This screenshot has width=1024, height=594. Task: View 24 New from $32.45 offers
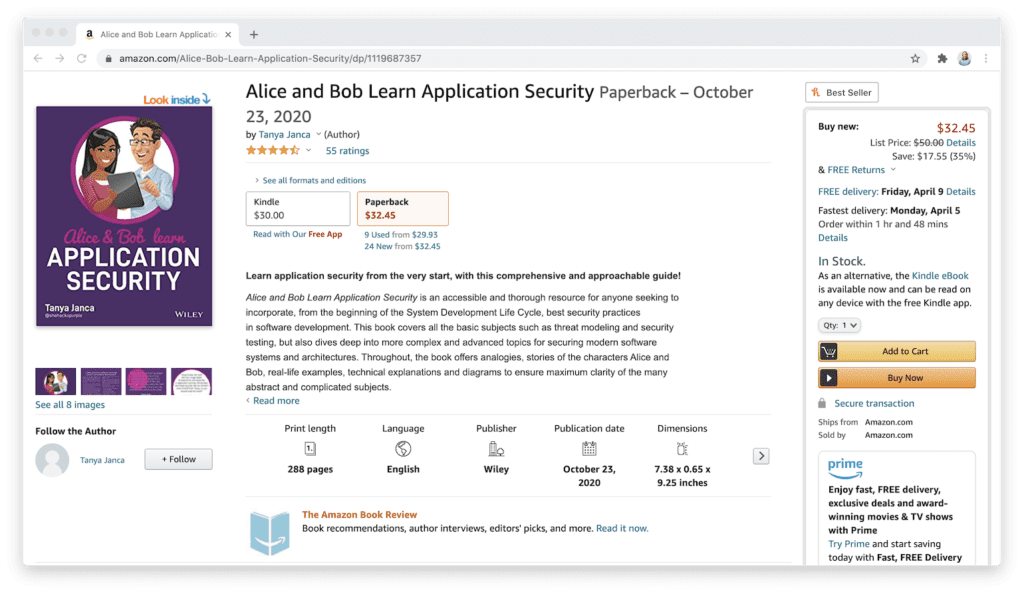pyautogui.click(x=402, y=247)
